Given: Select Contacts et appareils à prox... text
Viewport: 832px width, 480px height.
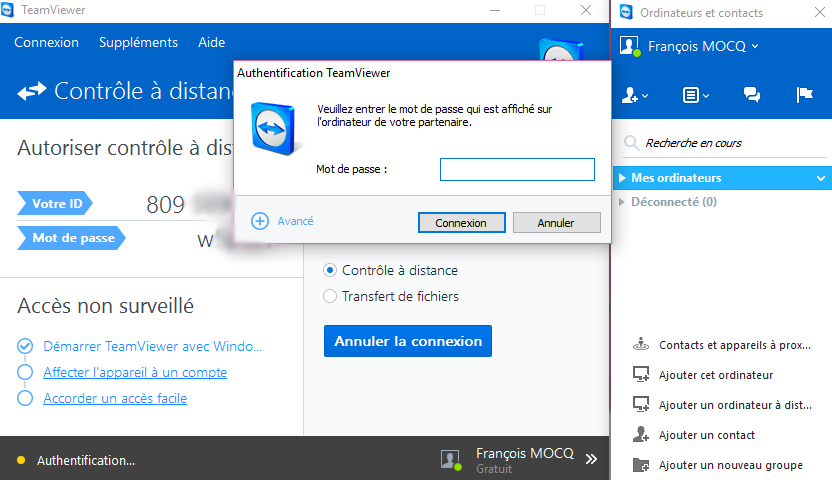Looking at the screenshot, I should (735, 345).
